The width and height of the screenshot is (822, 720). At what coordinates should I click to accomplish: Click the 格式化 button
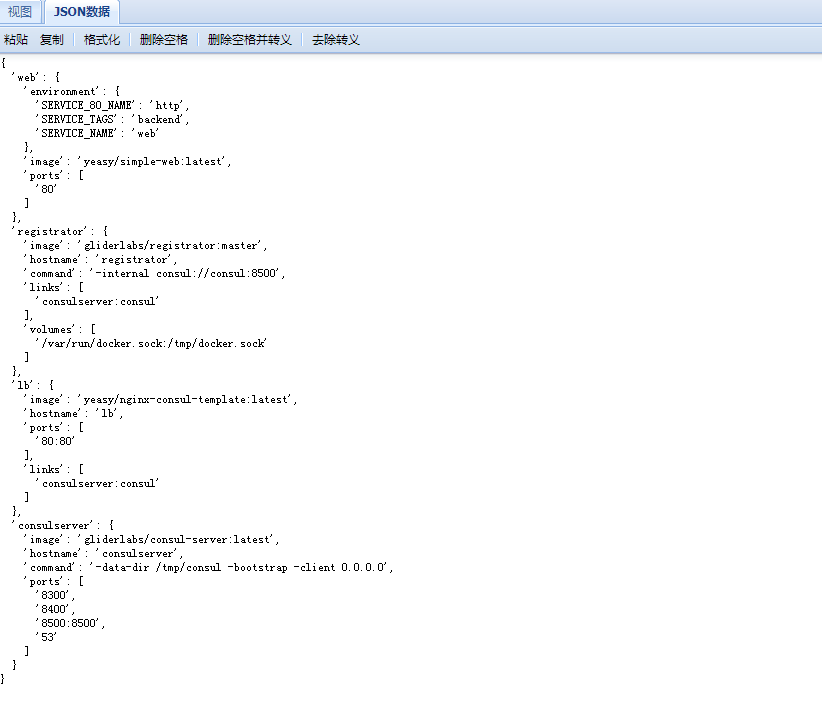(x=102, y=40)
